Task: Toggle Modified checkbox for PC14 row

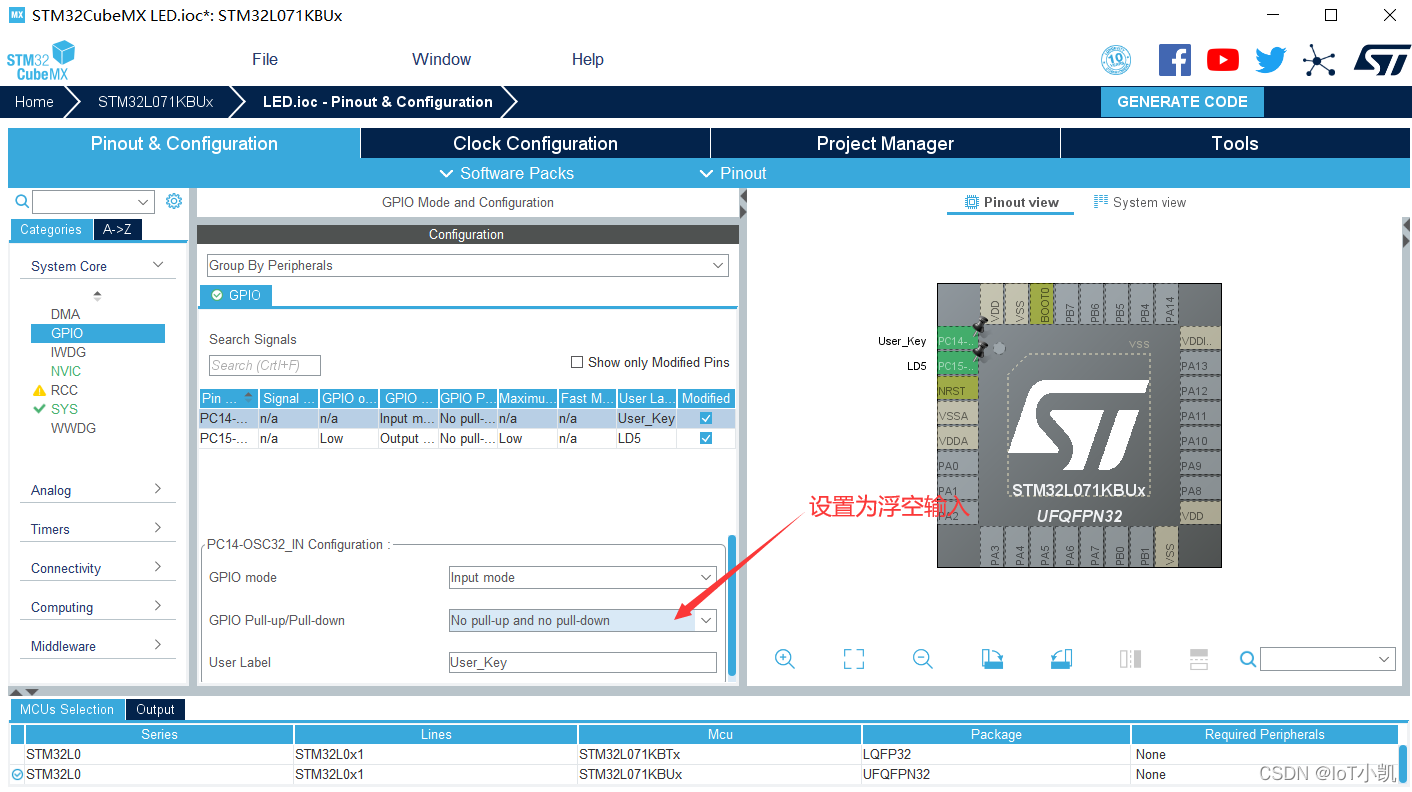Action: 706,418
